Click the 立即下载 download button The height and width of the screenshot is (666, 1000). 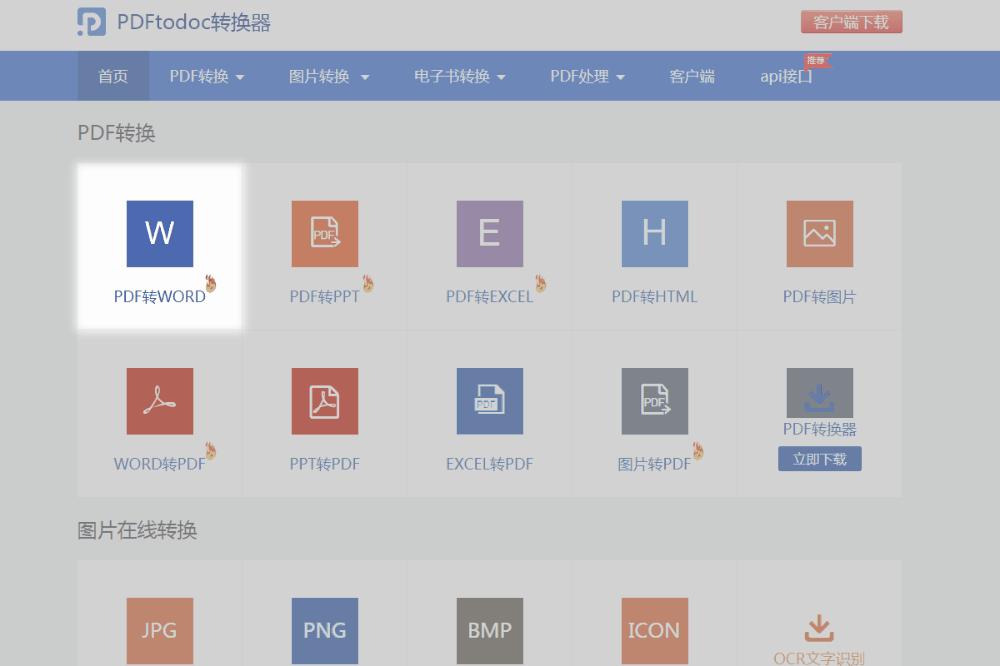819,458
